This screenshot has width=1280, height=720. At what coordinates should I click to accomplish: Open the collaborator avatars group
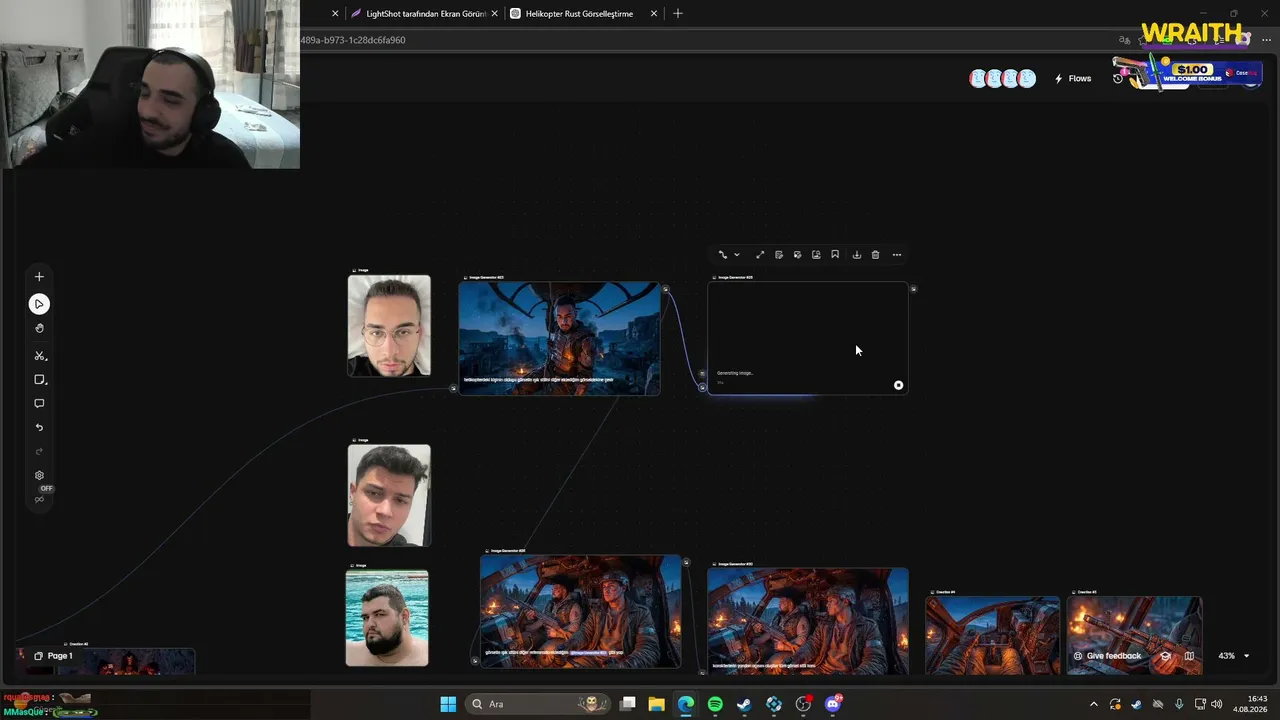tap(1002, 79)
